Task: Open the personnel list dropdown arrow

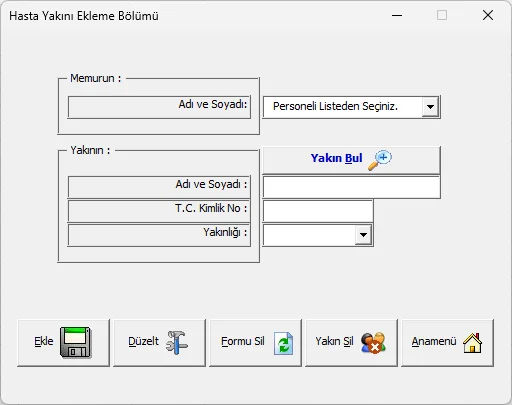Action: (430, 107)
